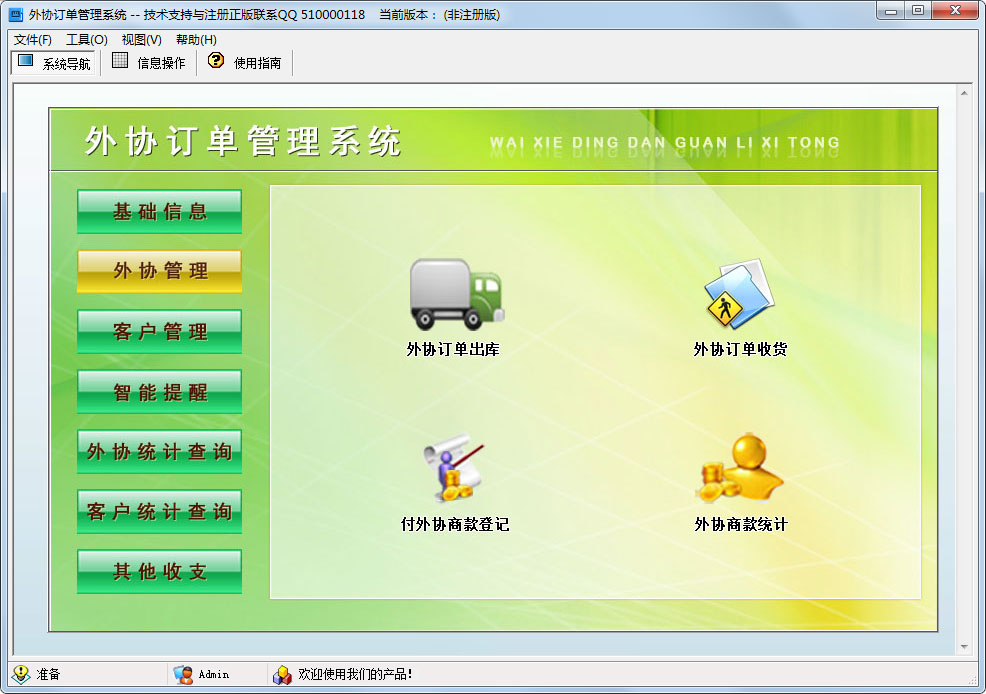The height and width of the screenshot is (694, 986).
Task: Click the 使用指南 toolbar label
Action: pos(257,63)
